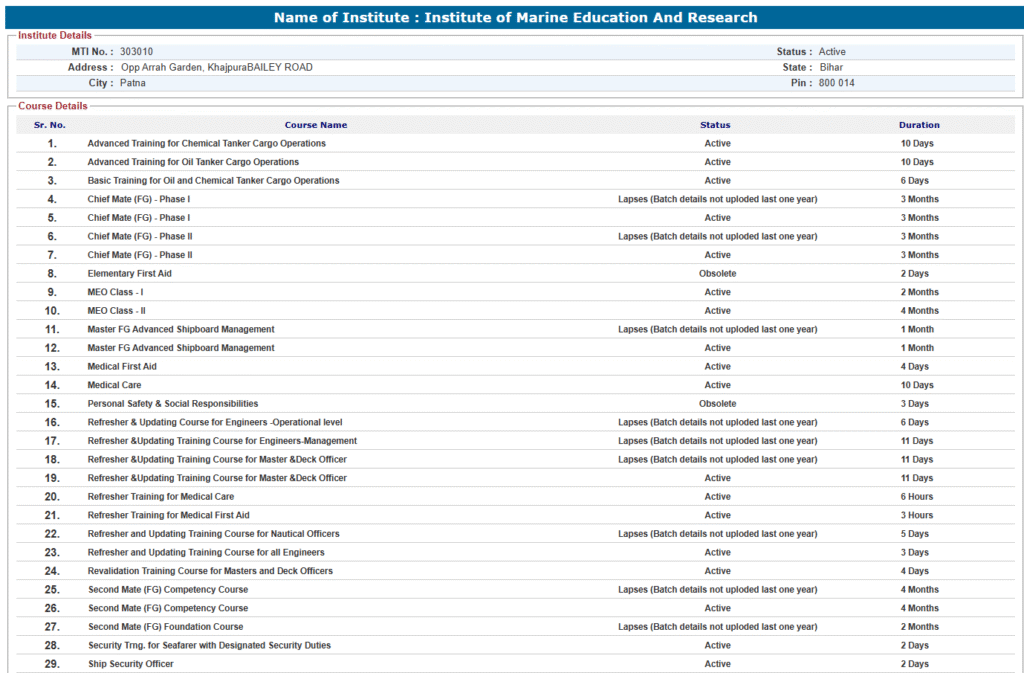The height and width of the screenshot is (673, 1024).
Task: Open Personal Safety & Social Responsibilities course
Action: 172,404
